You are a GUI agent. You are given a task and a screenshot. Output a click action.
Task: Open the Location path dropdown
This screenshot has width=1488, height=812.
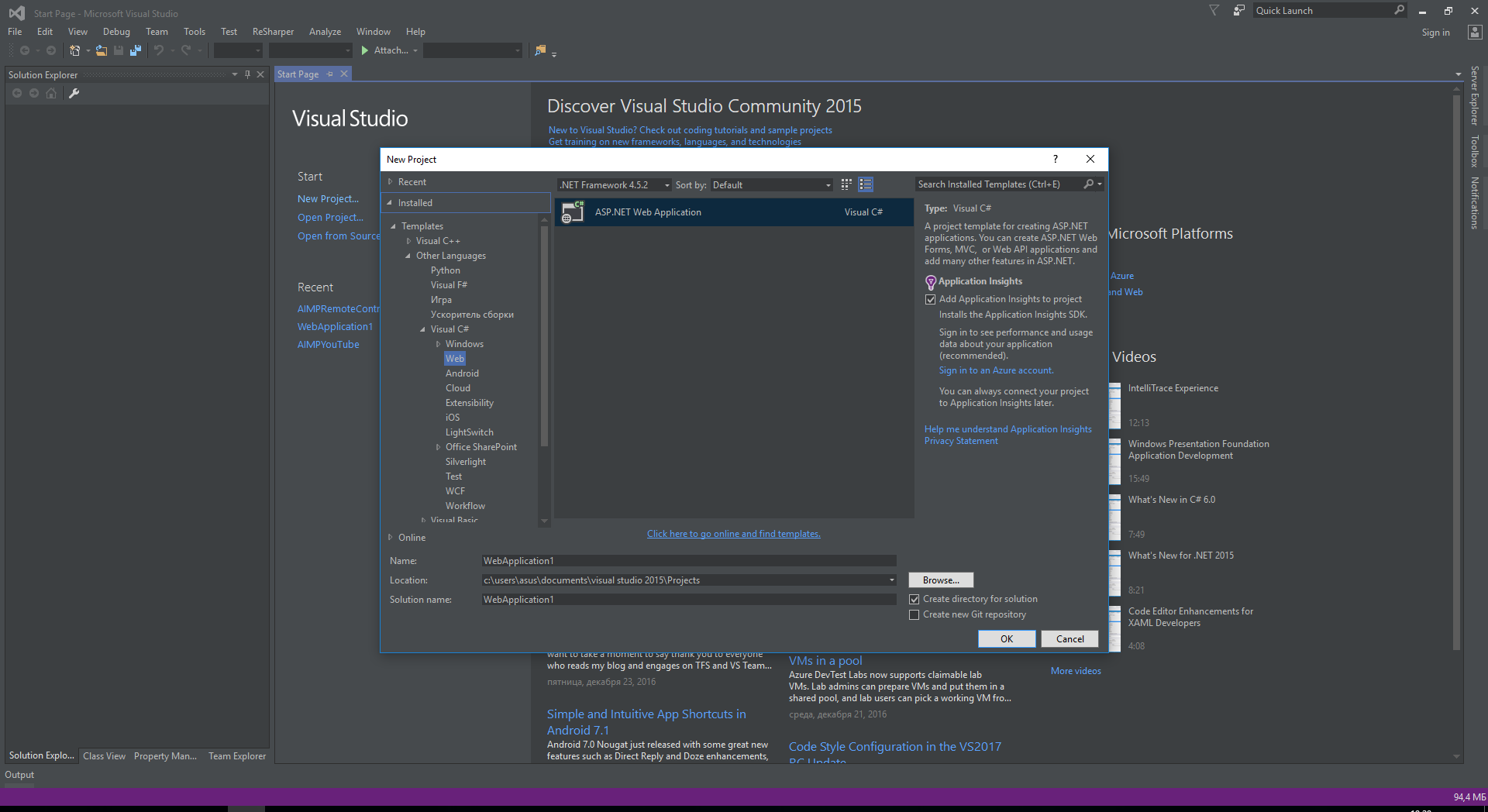pos(891,580)
